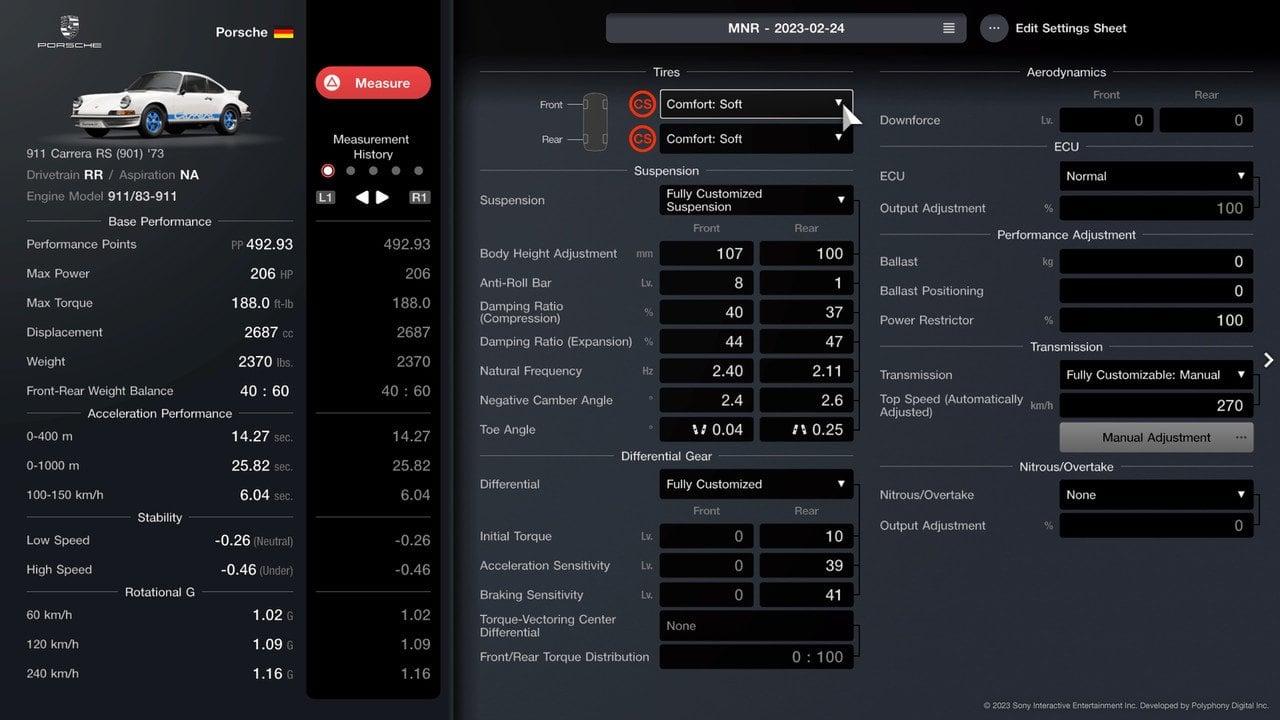Select rear Anti-Roll Bar value 1
The height and width of the screenshot is (720, 1280).
click(806, 283)
